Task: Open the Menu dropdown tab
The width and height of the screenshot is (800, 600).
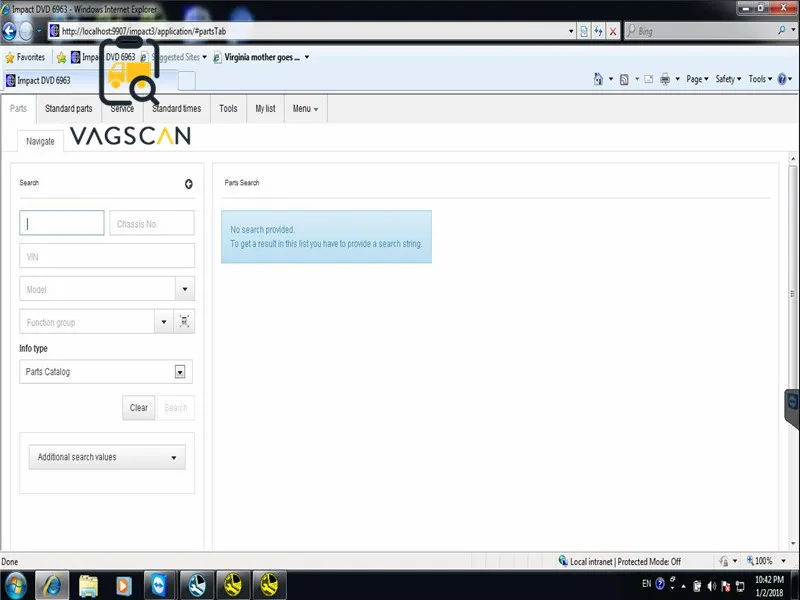Action: click(305, 109)
